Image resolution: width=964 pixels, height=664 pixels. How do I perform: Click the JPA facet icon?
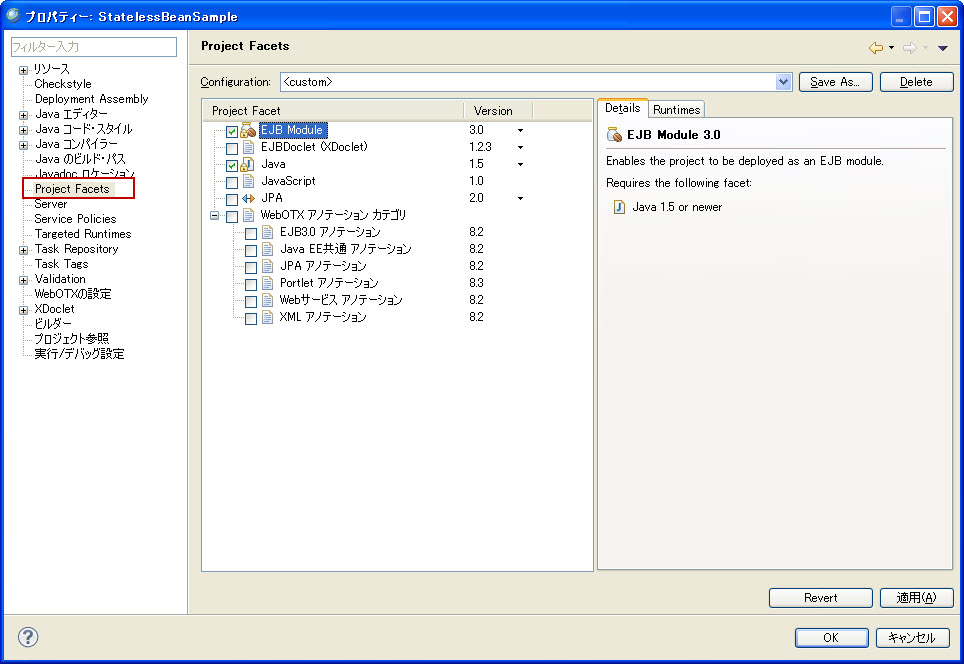[248, 198]
